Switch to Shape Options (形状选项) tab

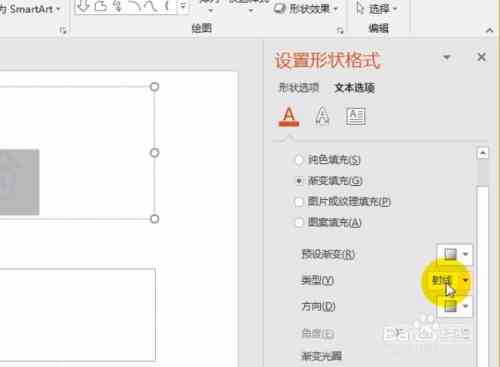pos(299,88)
